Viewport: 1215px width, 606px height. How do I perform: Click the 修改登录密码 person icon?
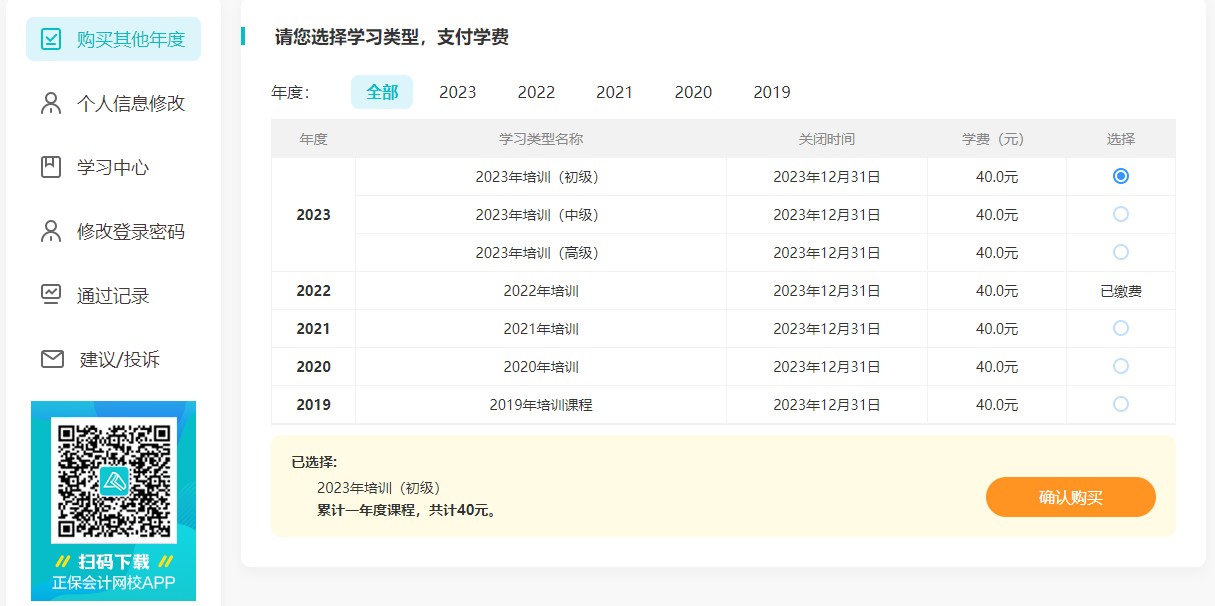[x=51, y=231]
